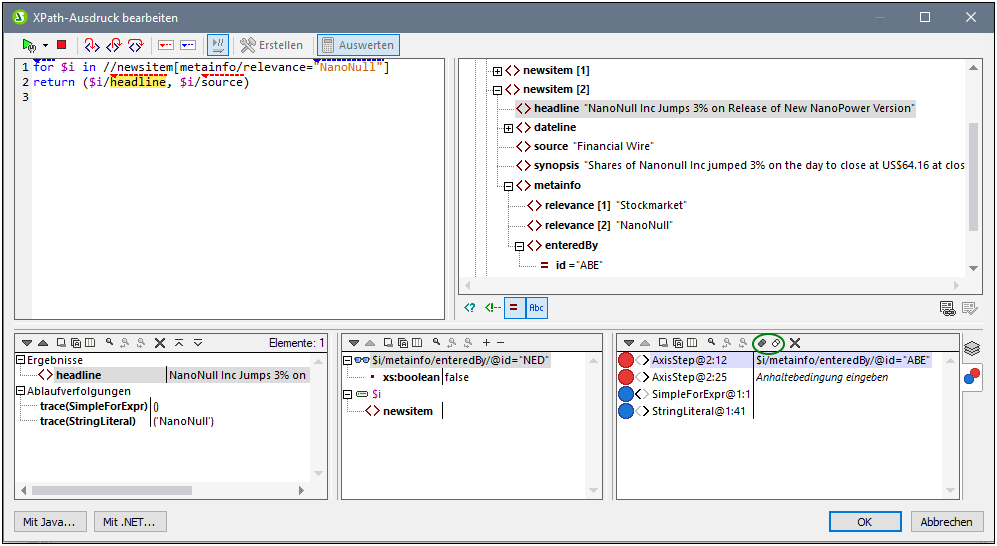Image resolution: width=997 pixels, height=546 pixels.
Task: Delete breakpoints with X icon in breakpoints pane
Action: (795, 343)
